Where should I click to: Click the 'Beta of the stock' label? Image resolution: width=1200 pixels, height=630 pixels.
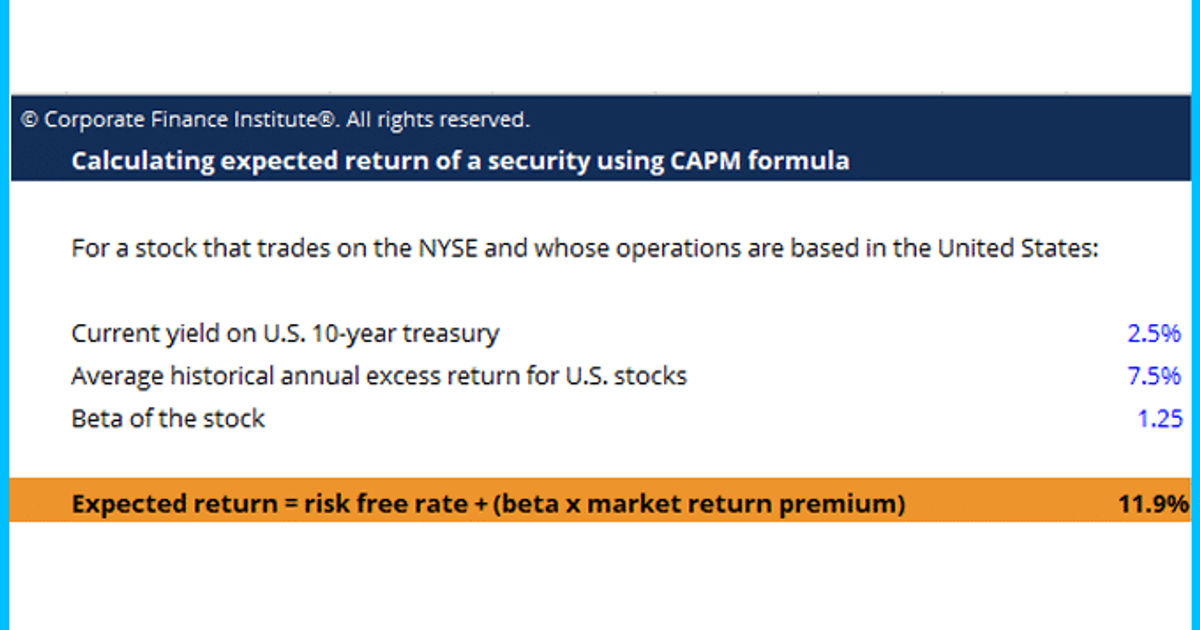tap(168, 418)
